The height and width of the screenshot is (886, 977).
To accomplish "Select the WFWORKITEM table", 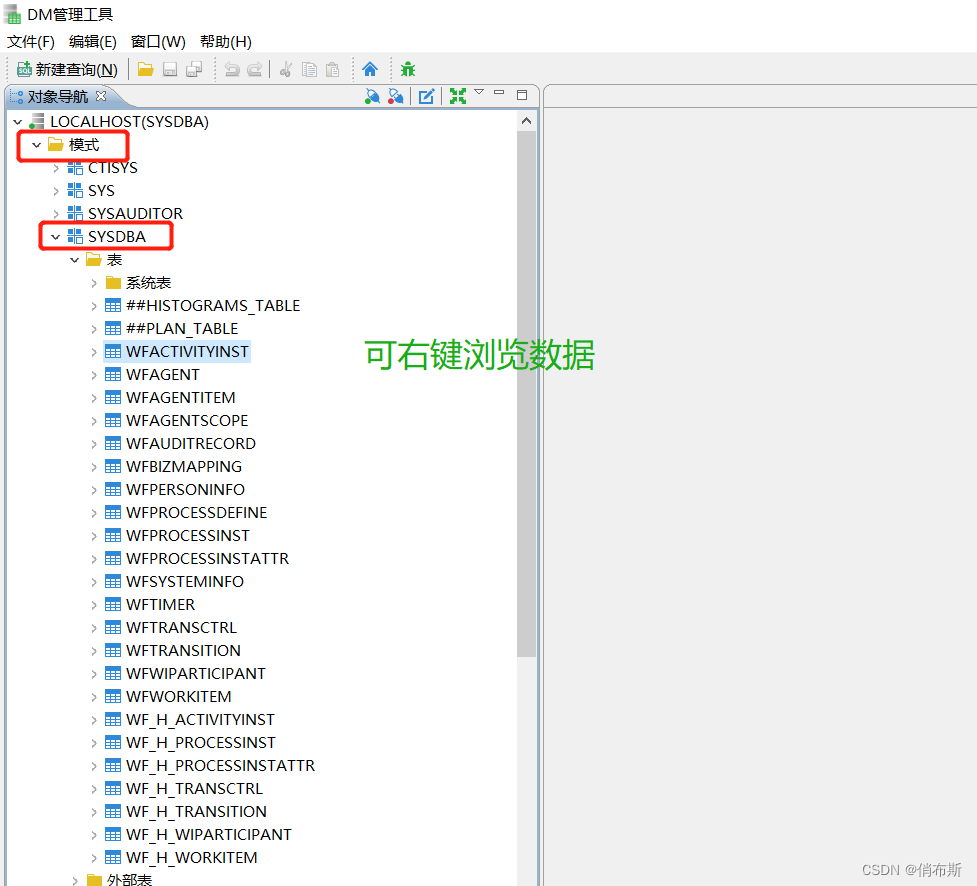I will click(x=178, y=697).
